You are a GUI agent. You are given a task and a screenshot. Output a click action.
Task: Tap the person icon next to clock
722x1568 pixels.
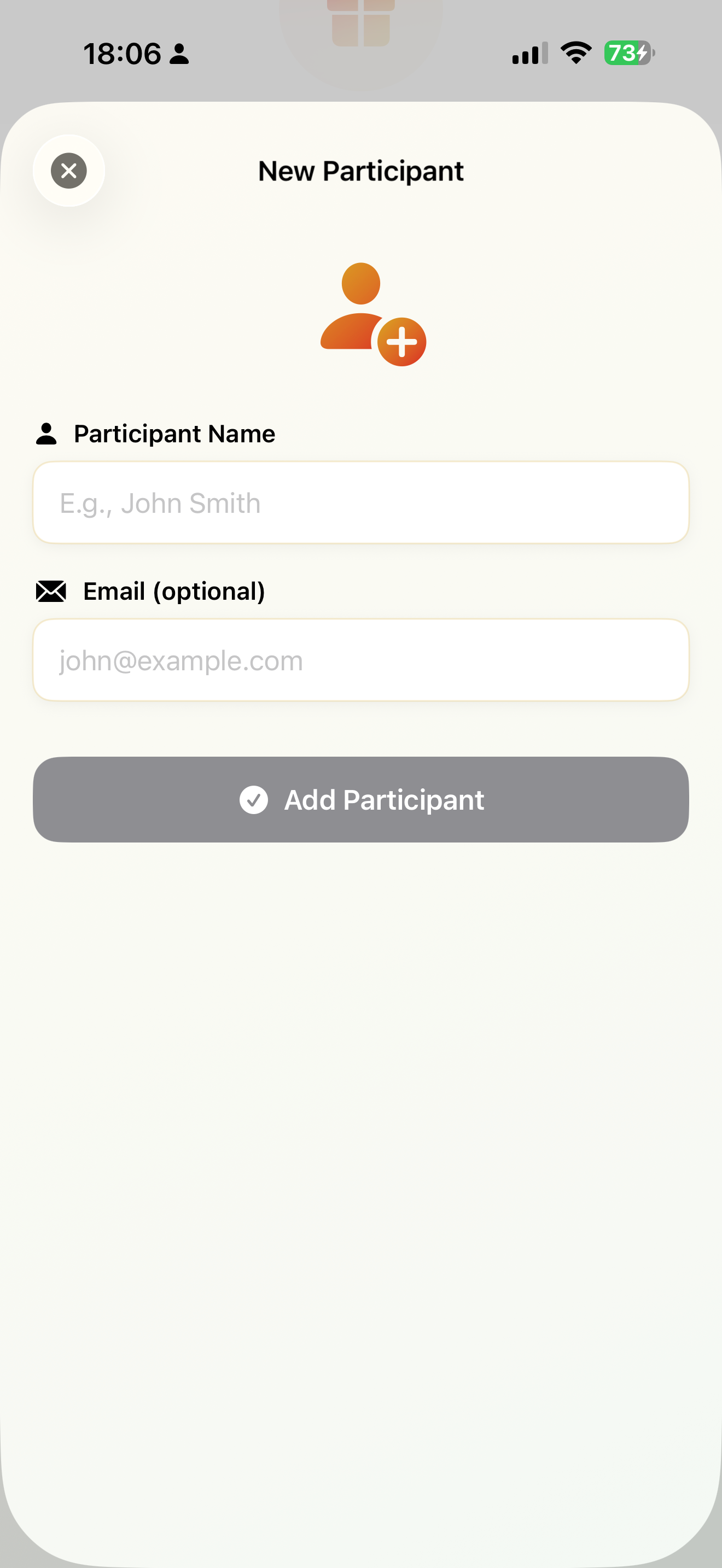179,54
